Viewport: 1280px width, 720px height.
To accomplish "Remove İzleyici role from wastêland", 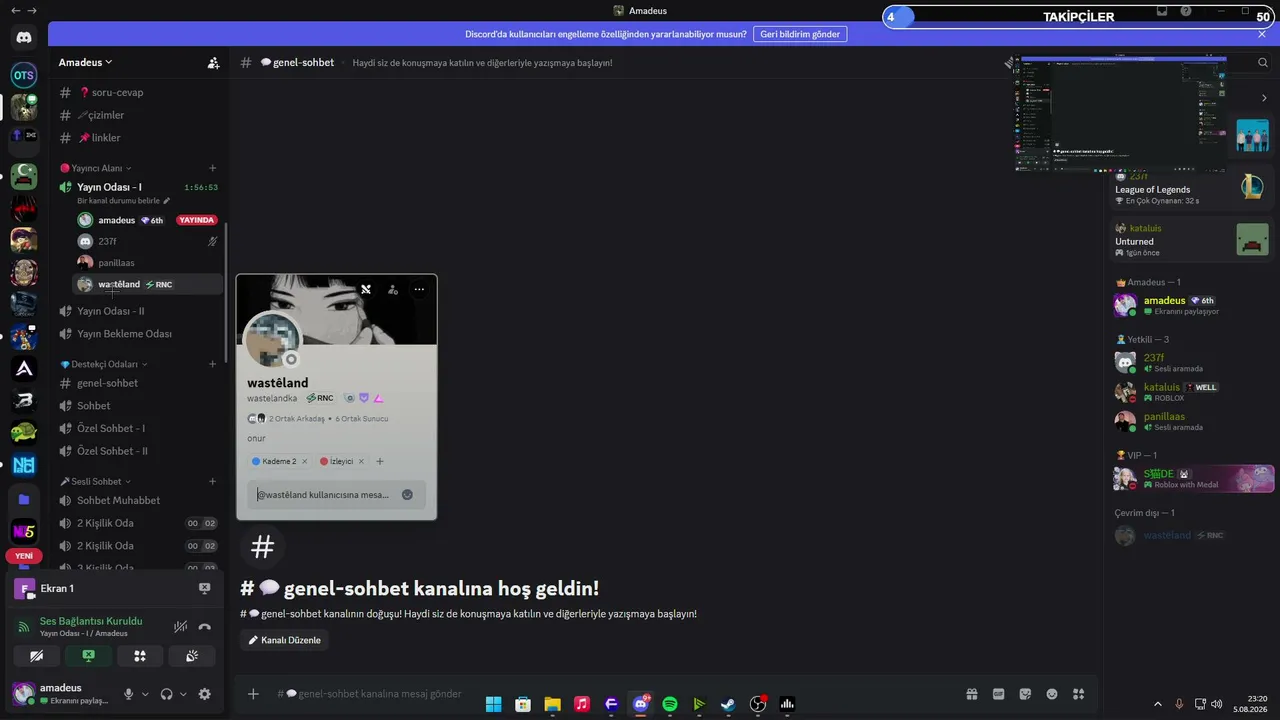I will pyautogui.click(x=361, y=462).
